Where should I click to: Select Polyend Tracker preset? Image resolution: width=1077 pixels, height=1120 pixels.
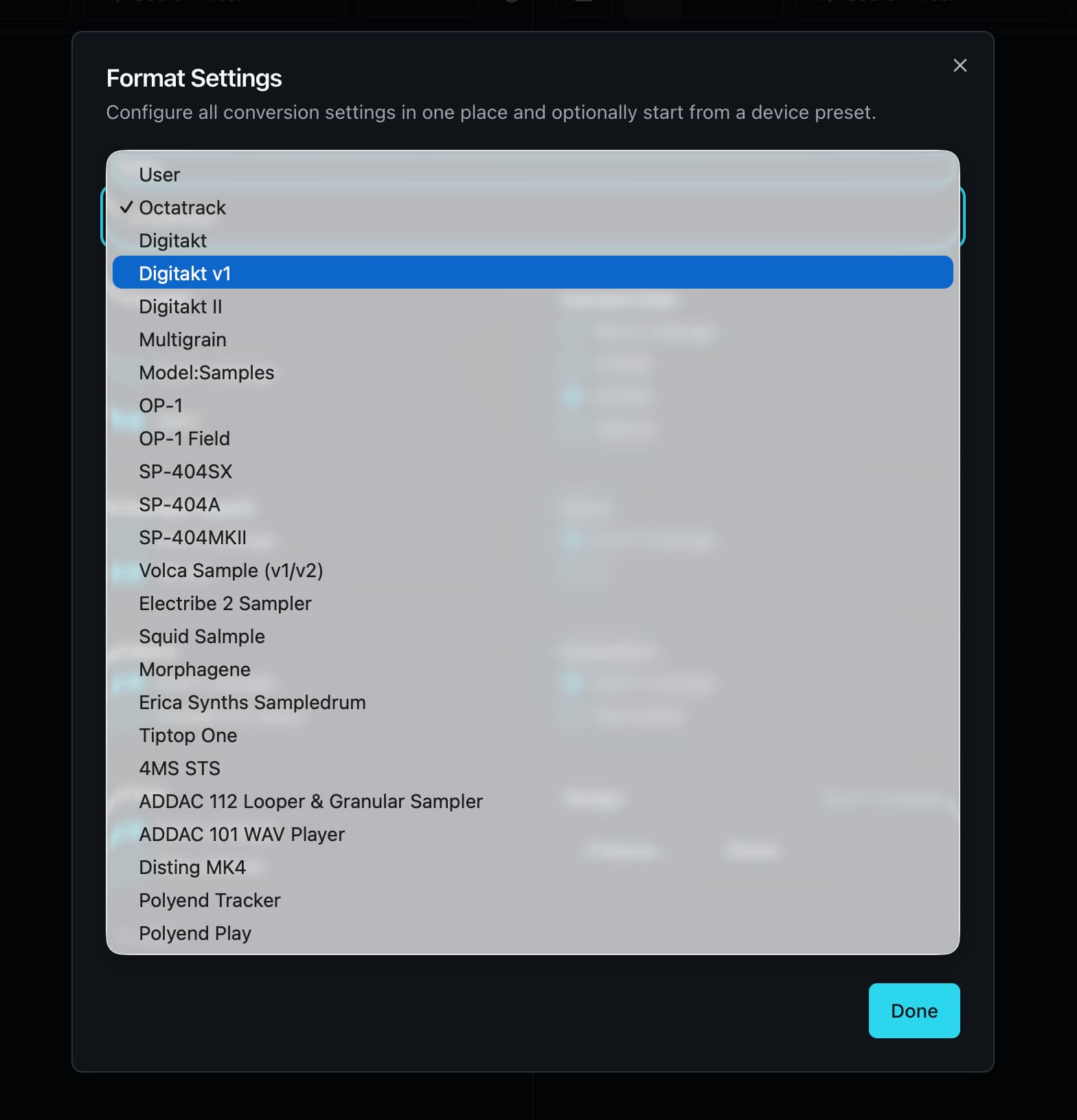coord(209,900)
